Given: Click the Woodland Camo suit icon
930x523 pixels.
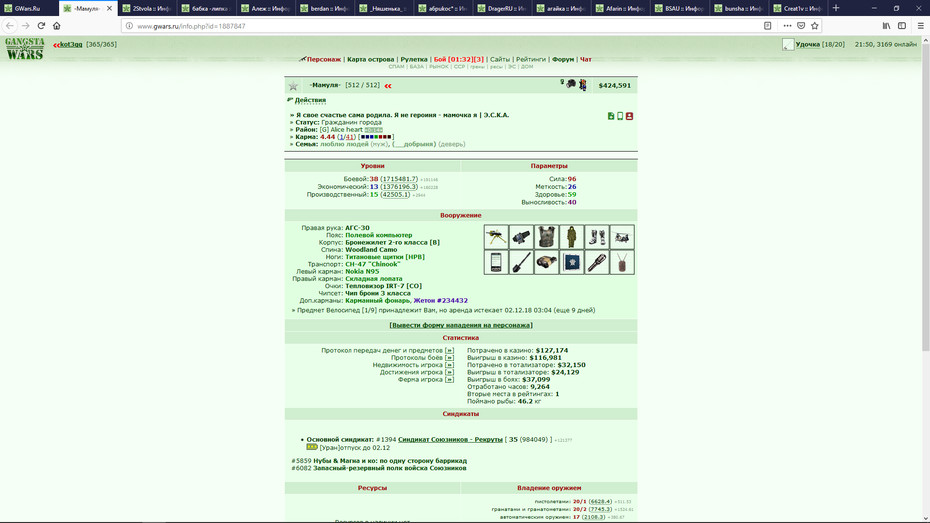Looking at the screenshot, I should coord(571,237).
